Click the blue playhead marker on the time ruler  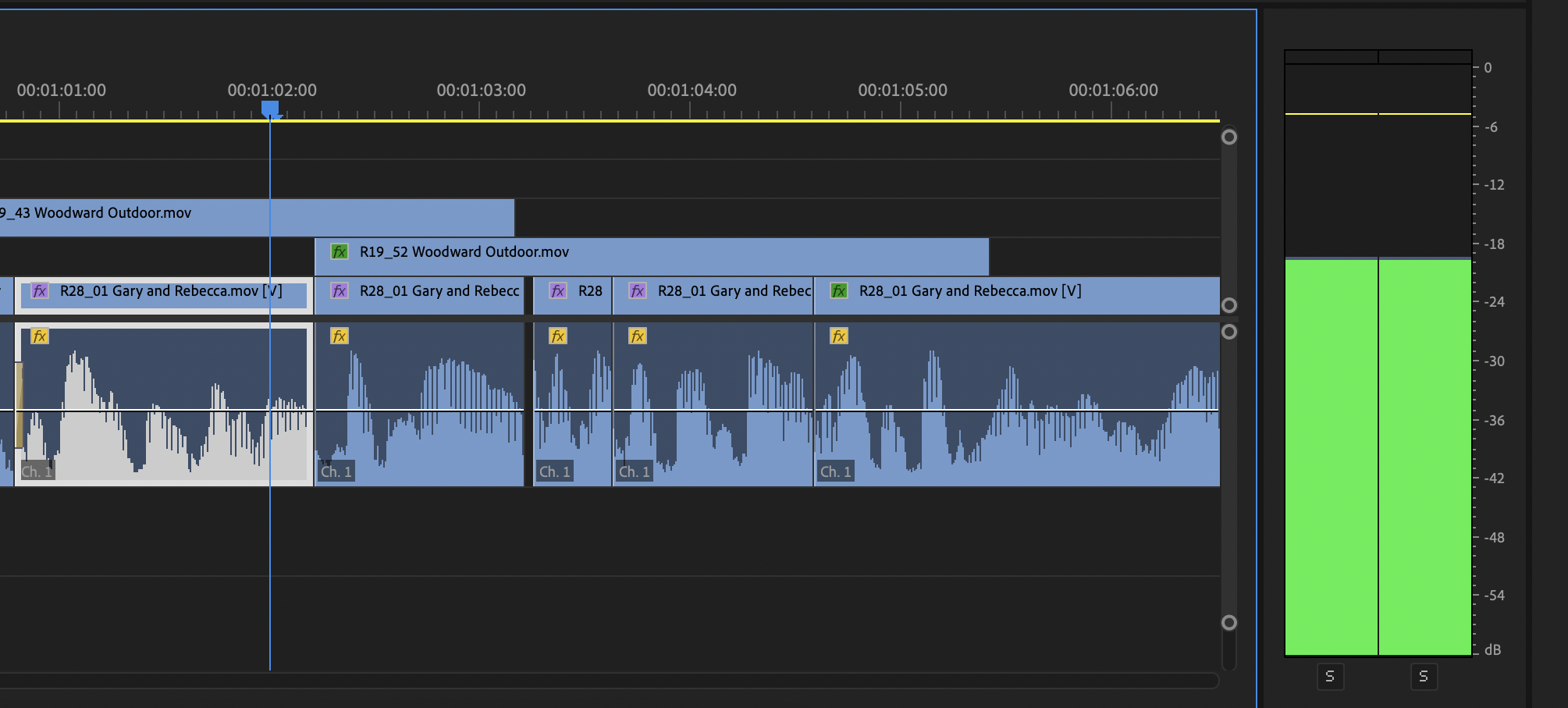pyautogui.click(x=270, y=108)
